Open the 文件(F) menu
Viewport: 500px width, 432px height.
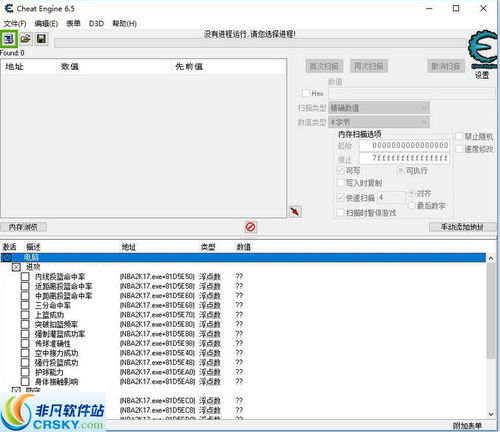15,24
